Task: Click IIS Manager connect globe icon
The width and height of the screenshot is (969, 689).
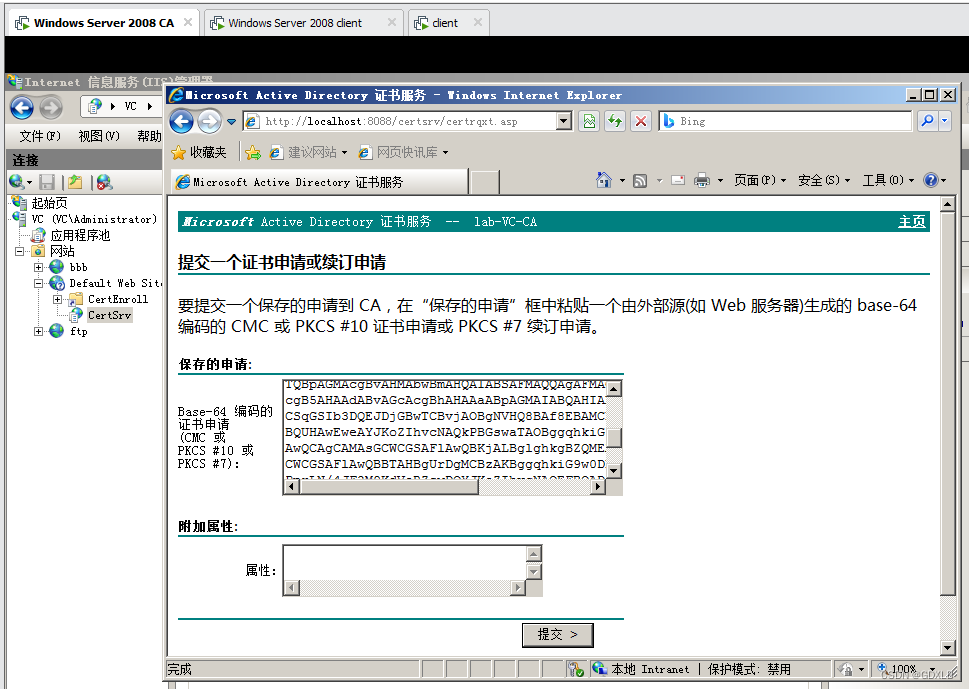Action: coord(16,182)
